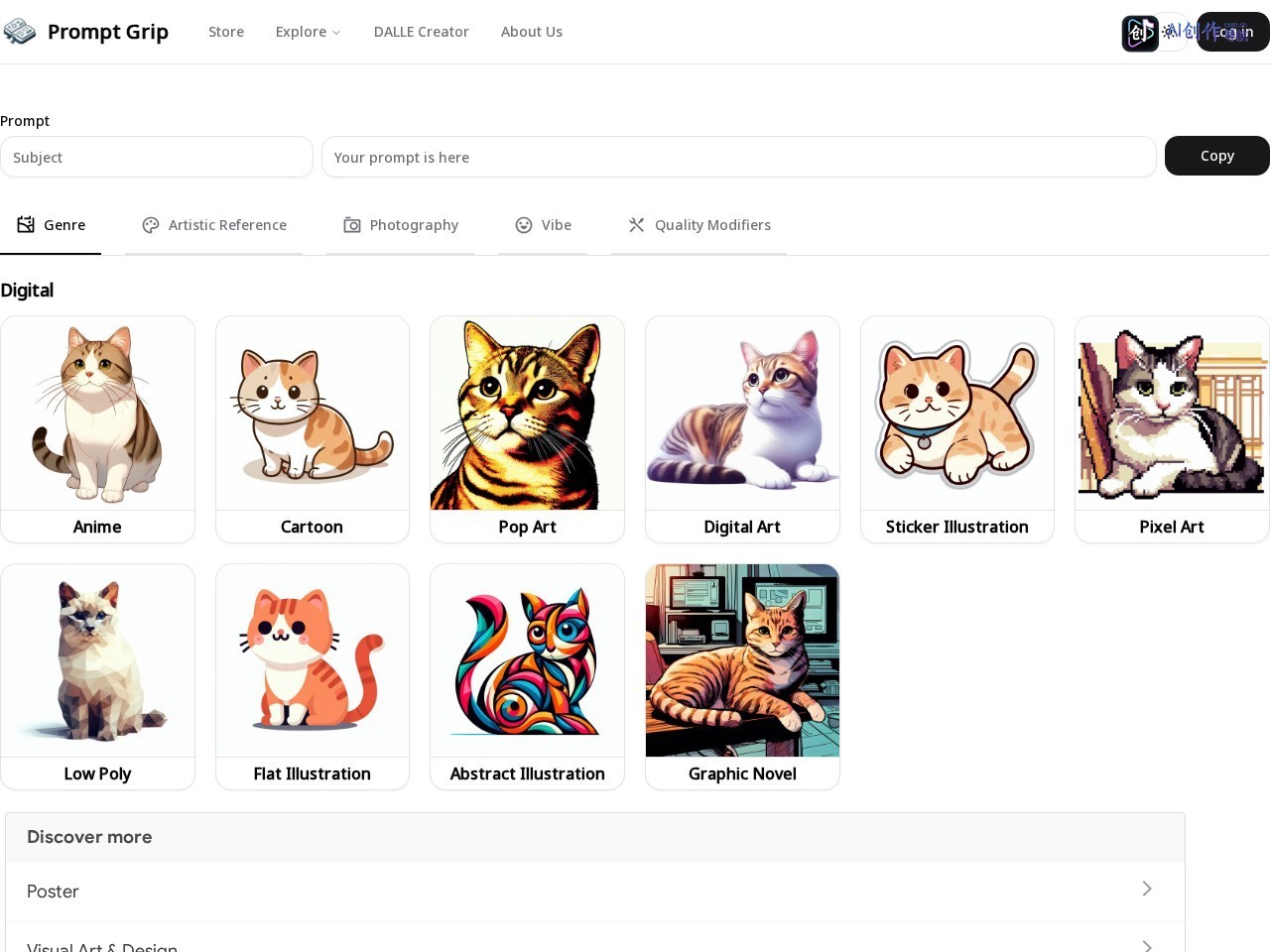This screenshot has height=952, width=1270.
Task: Select the Abstract Illustration thumbnail
Action: 527,660
